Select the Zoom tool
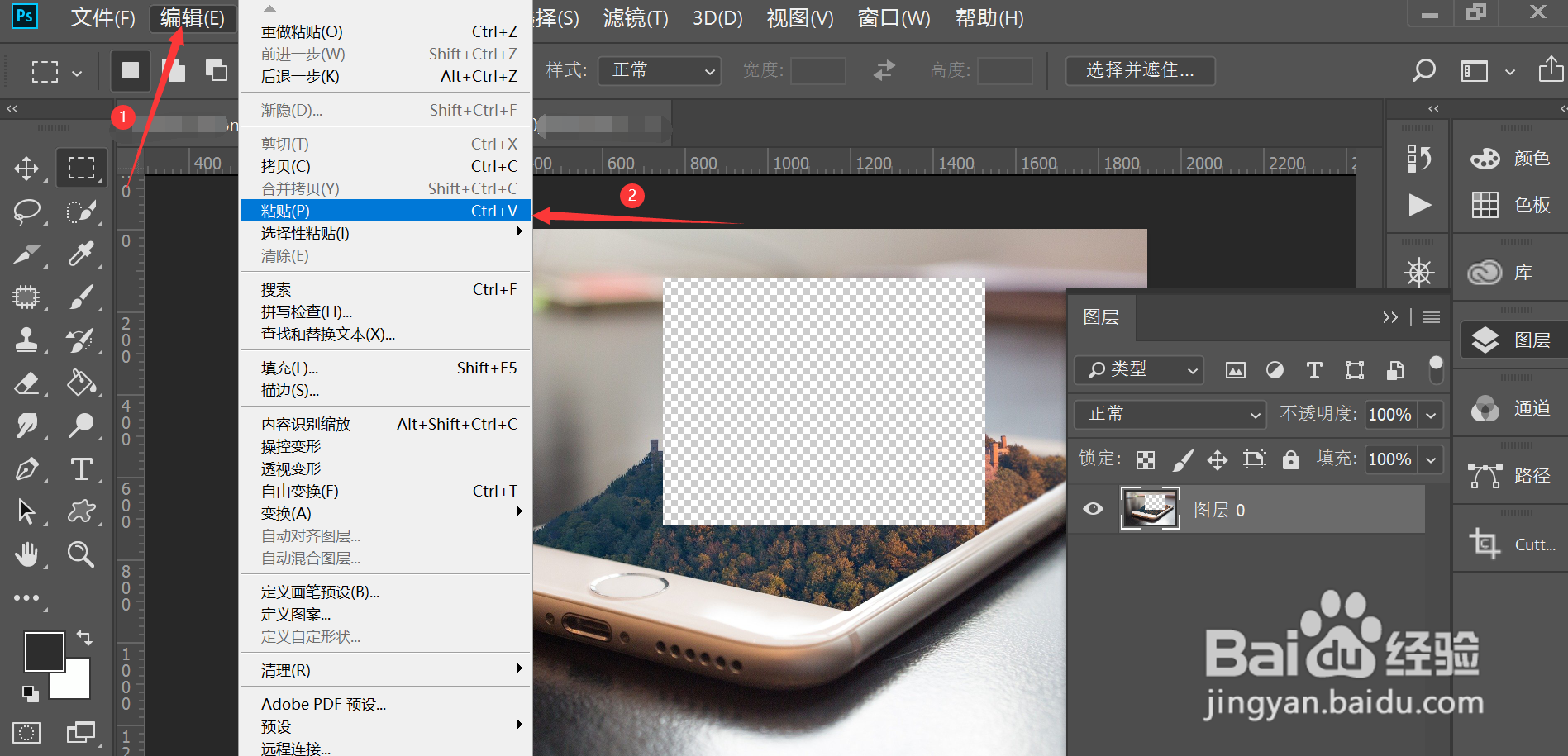1568x756 pixels. [x=81, y=554]
